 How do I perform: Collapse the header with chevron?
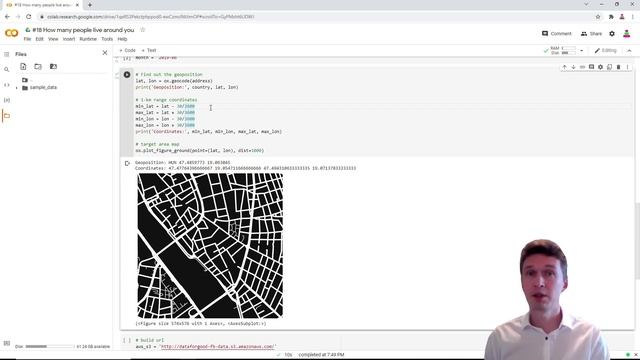(x=629, y=51)
